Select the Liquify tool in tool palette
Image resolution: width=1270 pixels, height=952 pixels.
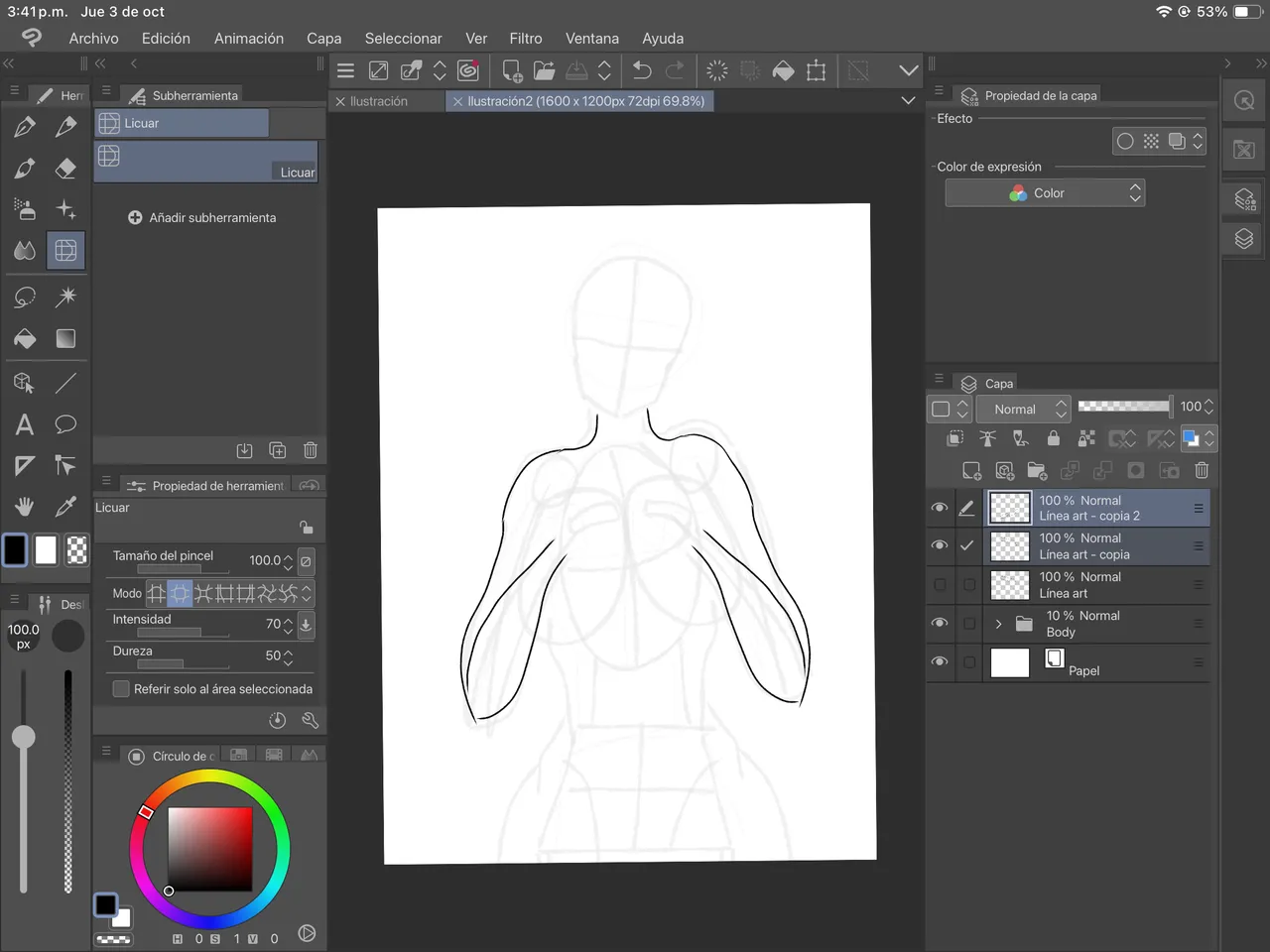(65, 251)
